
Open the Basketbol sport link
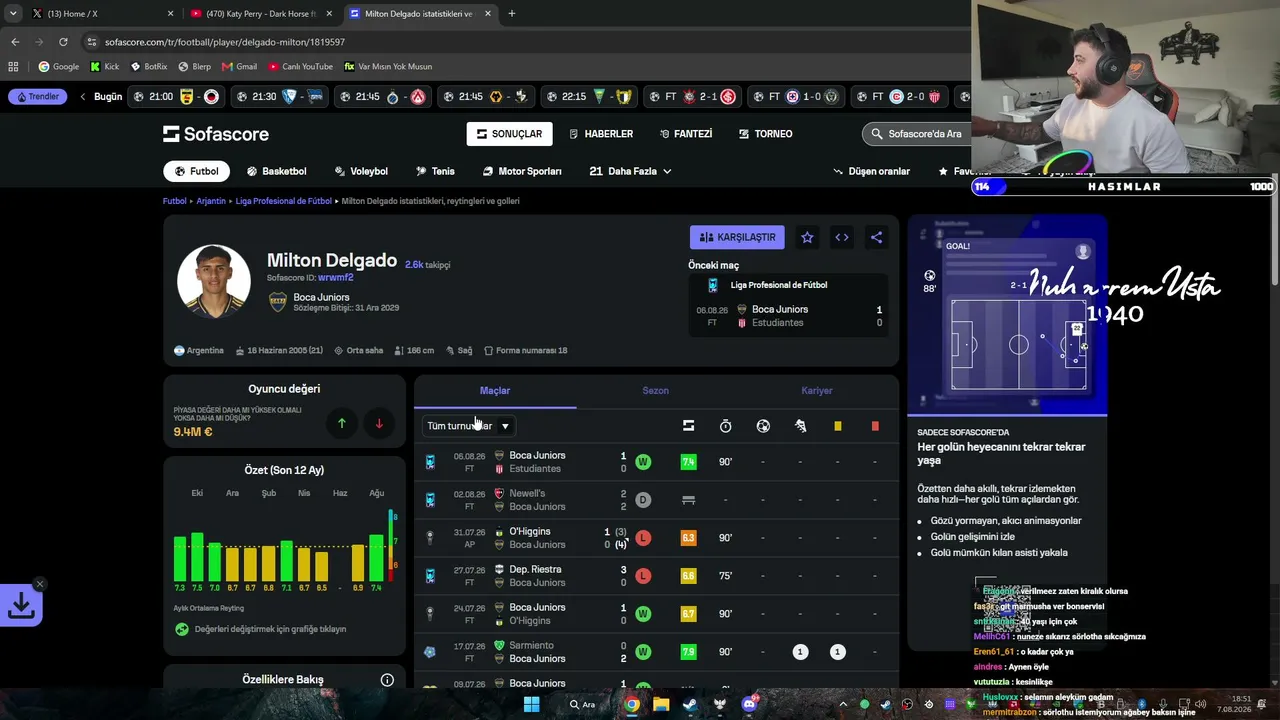pos(277,171)
